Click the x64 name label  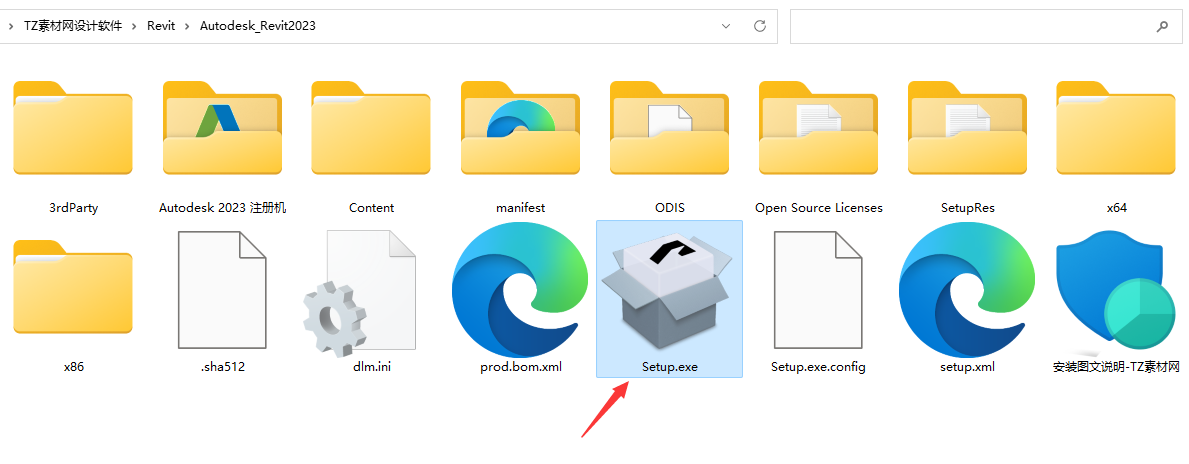(x=1117, y=208)
